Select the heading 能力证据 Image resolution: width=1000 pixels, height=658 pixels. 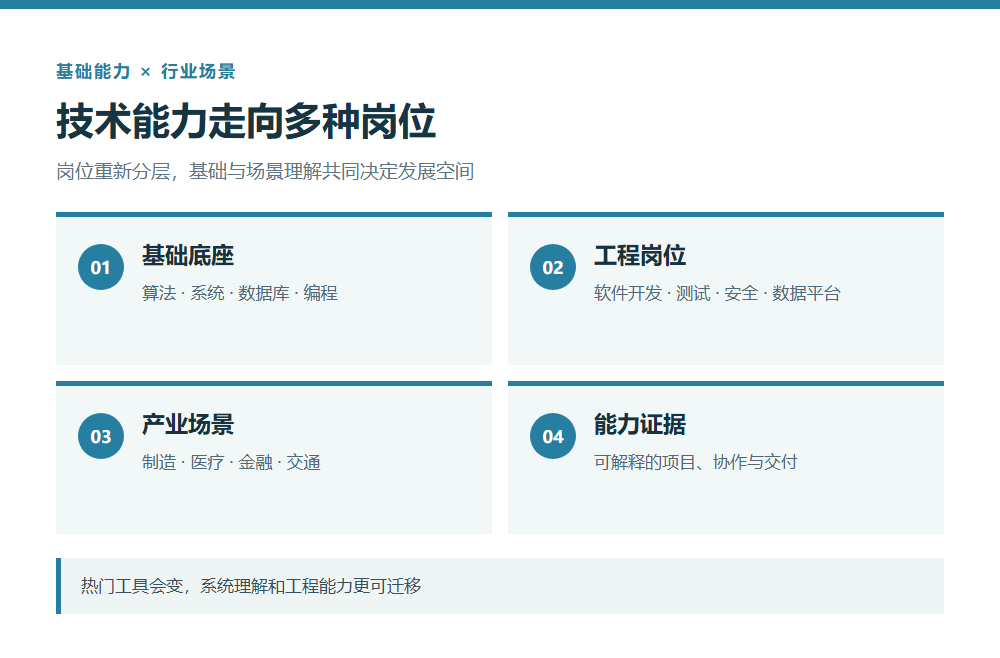pyautogui.click(x=640, y=425)
